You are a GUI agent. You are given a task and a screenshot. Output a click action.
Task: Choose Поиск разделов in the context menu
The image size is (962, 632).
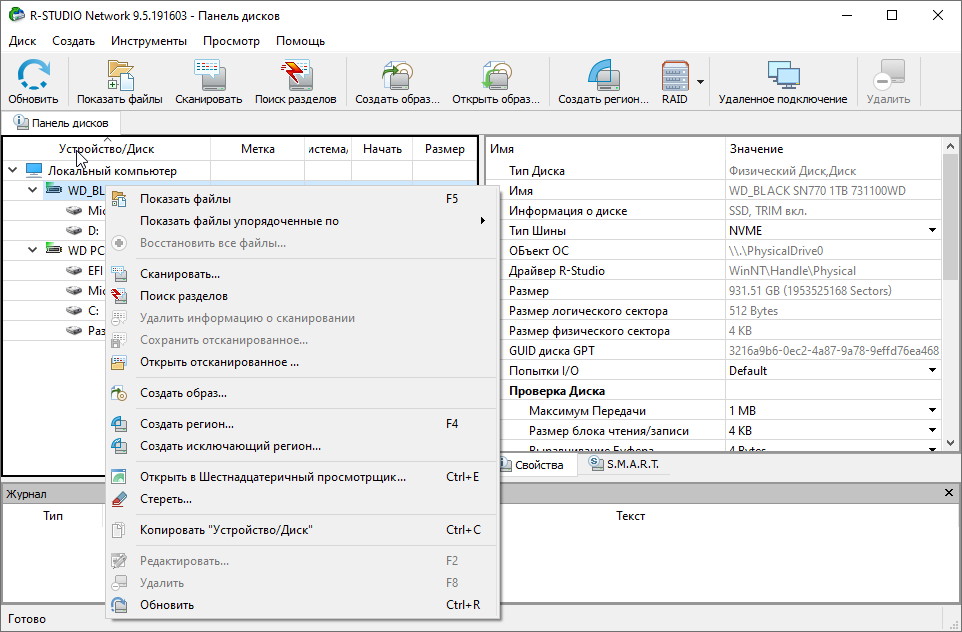tap(303, 296)
